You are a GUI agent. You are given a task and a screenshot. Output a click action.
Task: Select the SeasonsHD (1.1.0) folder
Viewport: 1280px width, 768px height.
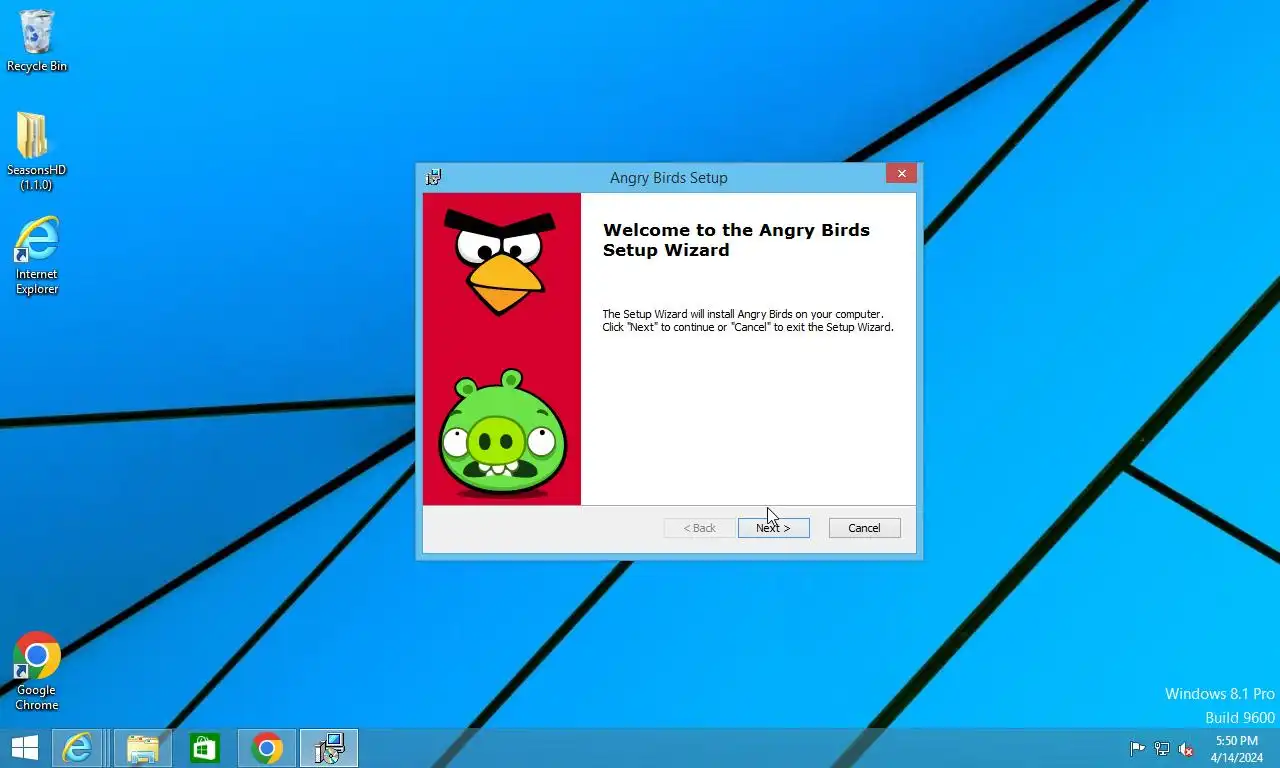36,151
